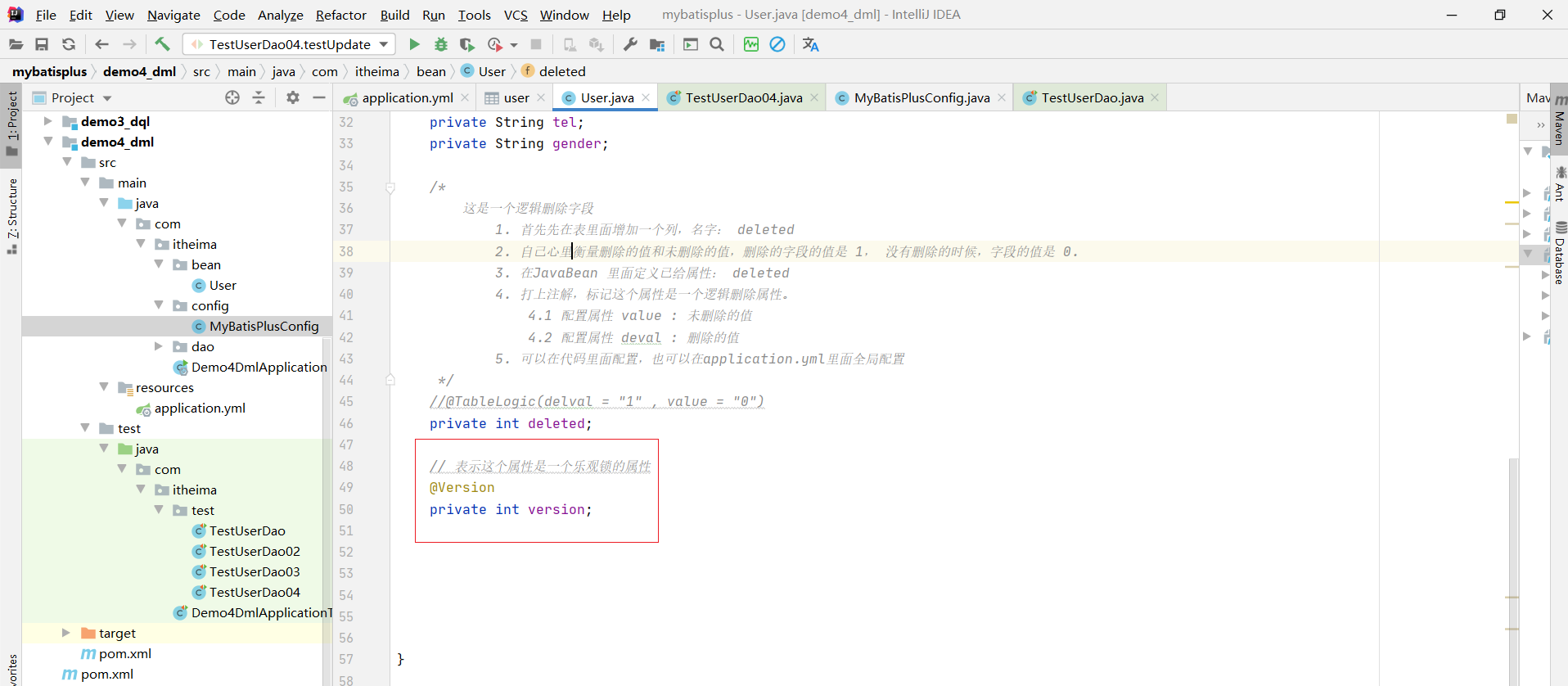
Task: Click the itheima breadcrumb
Action: (377, 71)
